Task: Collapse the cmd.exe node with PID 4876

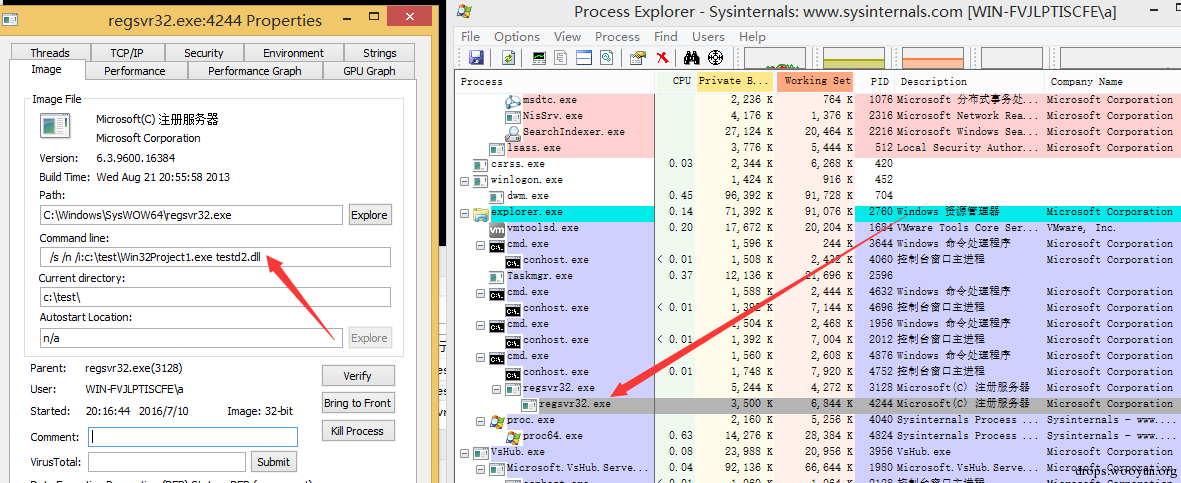Action: [x=481, y=356]
